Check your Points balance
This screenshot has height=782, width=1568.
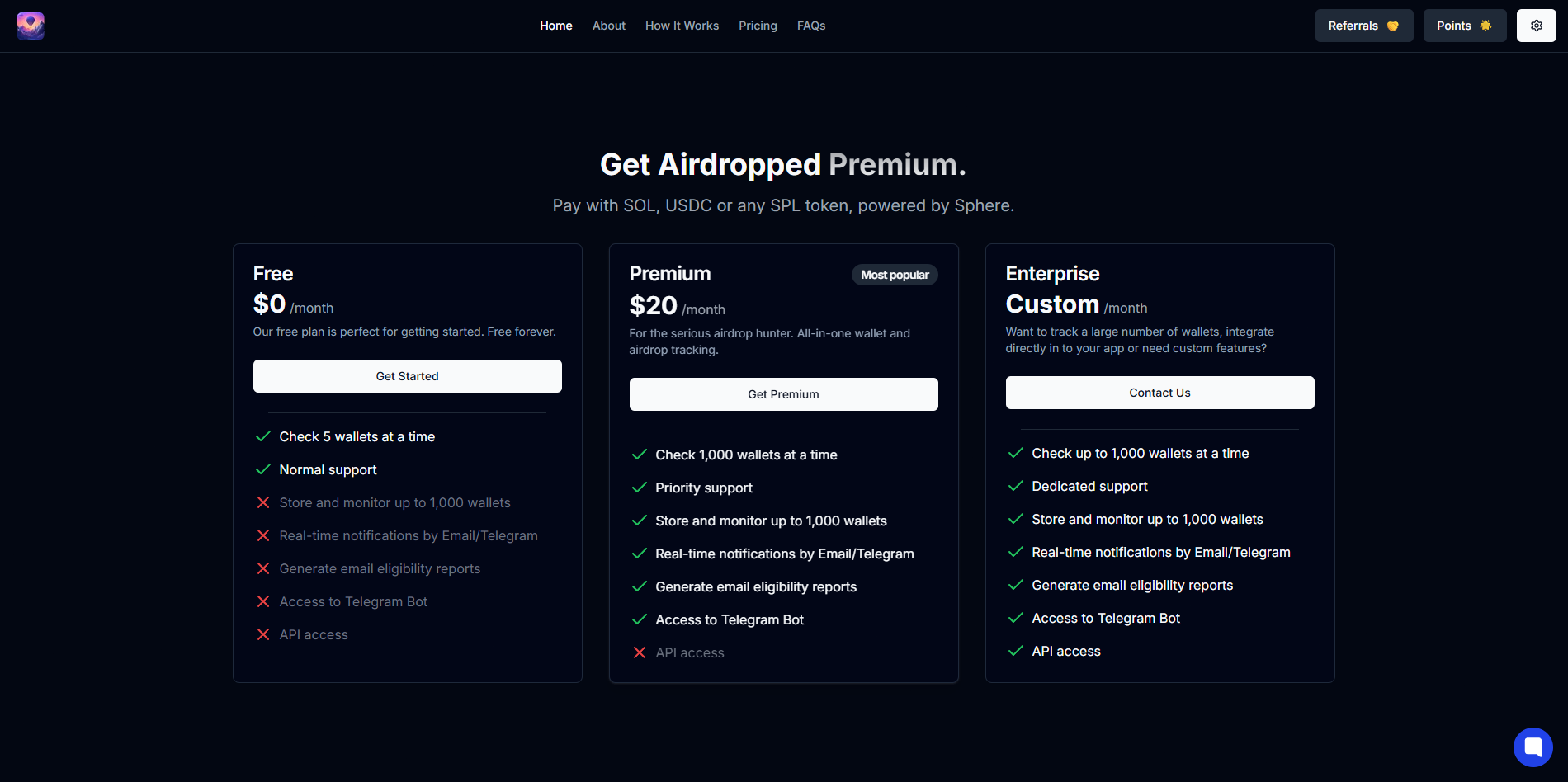(1464, 26)
